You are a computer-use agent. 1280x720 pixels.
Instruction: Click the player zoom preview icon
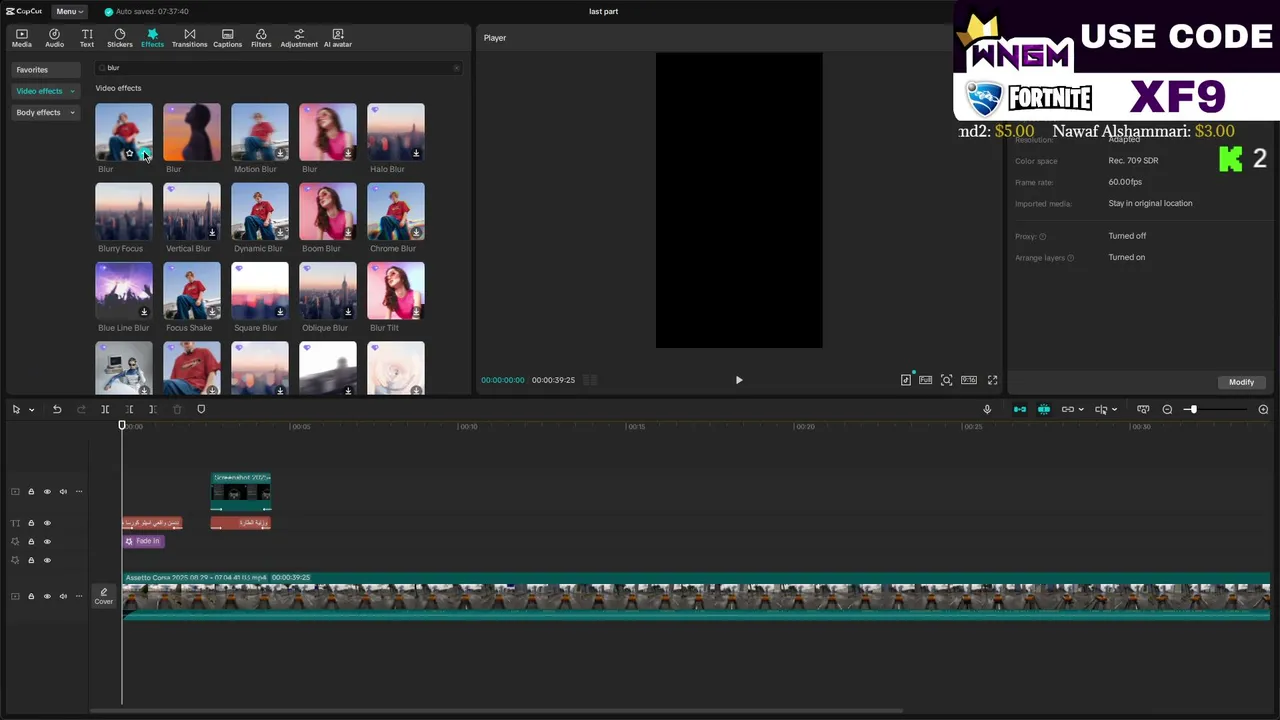click(946, 380)
